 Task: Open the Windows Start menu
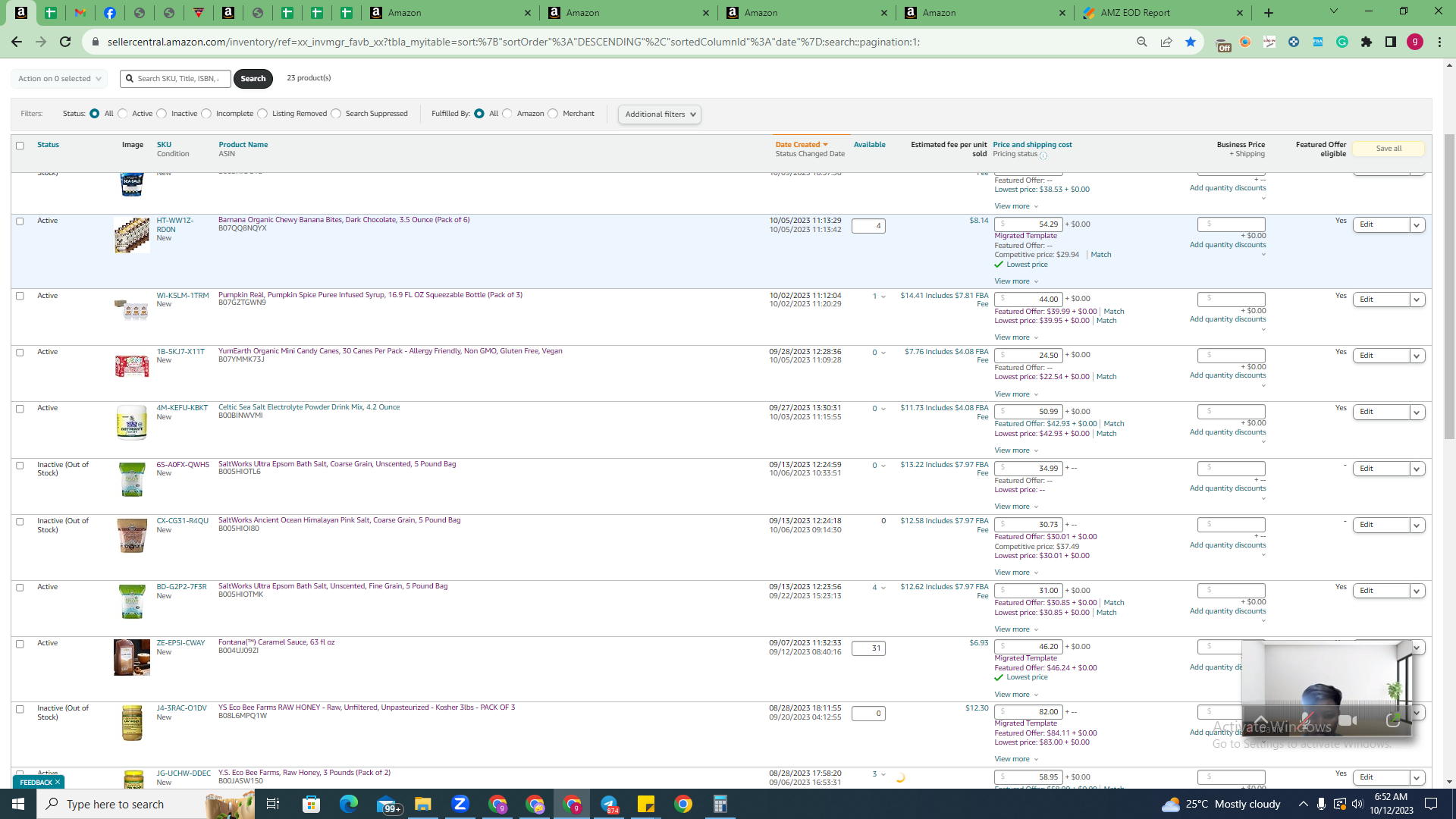pyautogui.click(x=18, y=804)
